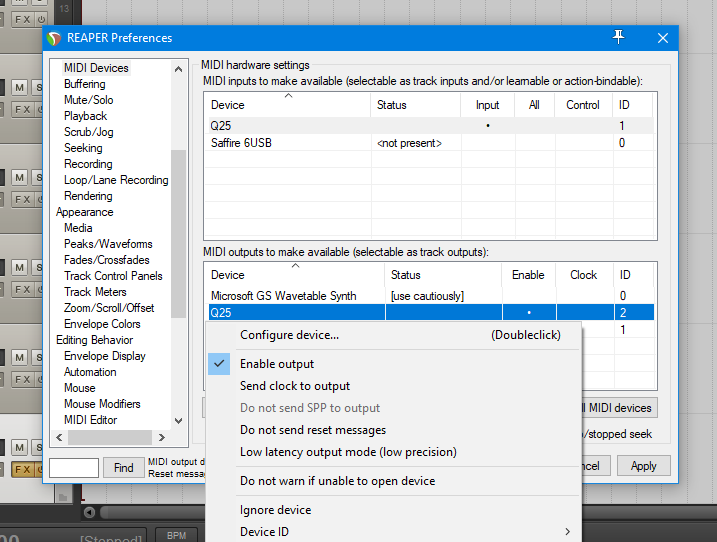Viewport: 717px width, 542px height.
Task: Select MIDI Editor preferences
Action: click(x=91, y=420)
